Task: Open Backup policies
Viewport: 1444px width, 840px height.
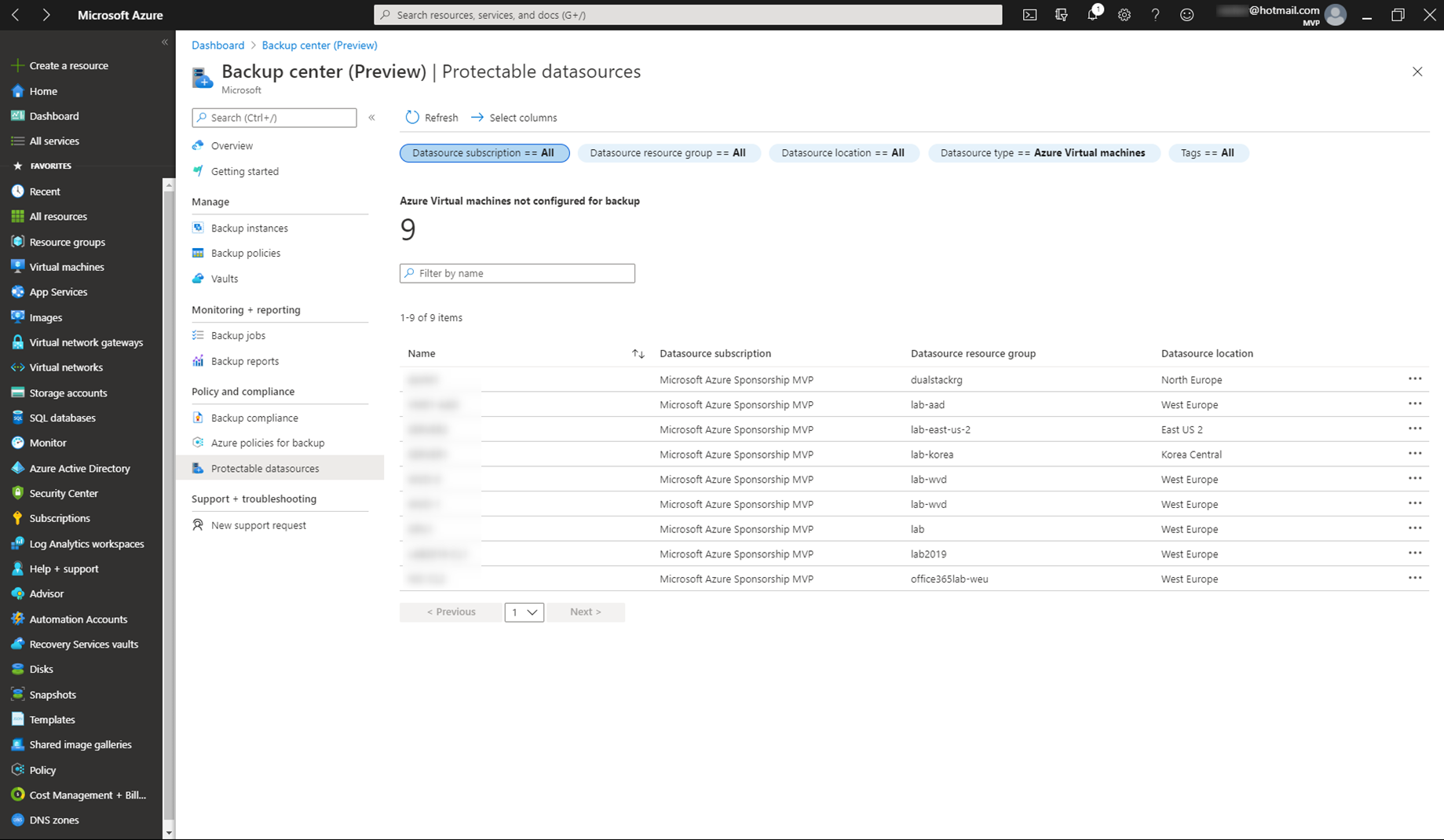Action: coord(245,254)
